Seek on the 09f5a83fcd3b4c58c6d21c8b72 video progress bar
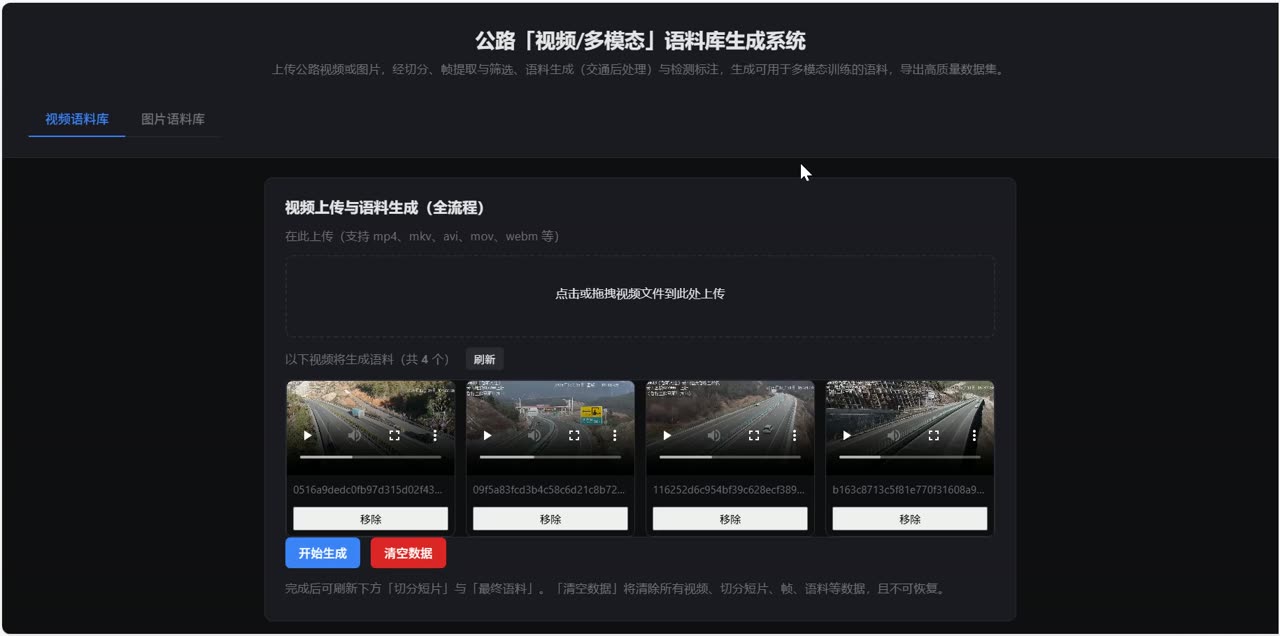The height and width of the screenshot is (636, 1280). [550, 457]
